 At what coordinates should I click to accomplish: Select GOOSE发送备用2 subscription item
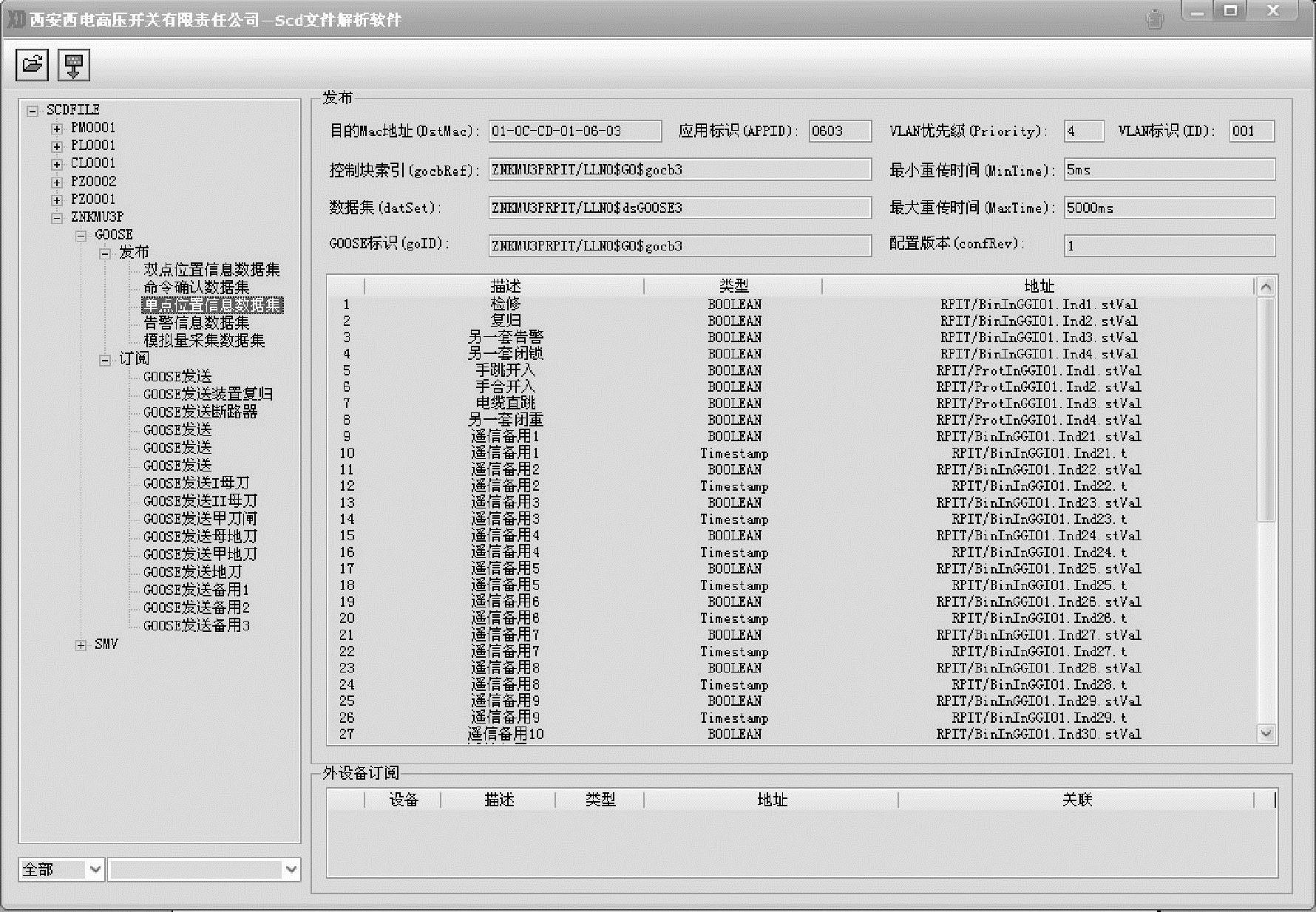[196, 608]
